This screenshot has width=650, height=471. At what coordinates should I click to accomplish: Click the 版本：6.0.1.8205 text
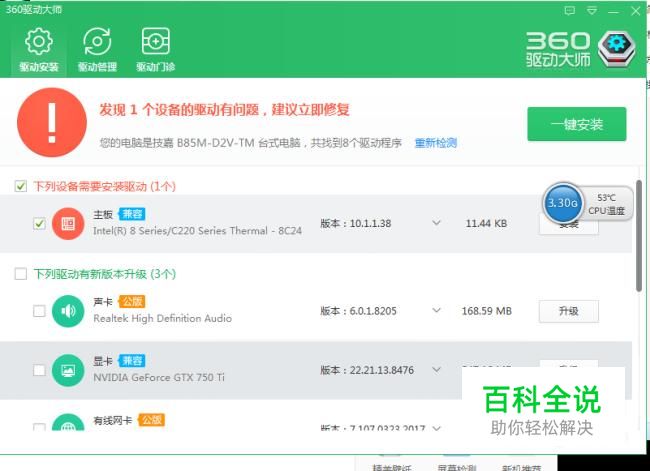click(359, 311)
